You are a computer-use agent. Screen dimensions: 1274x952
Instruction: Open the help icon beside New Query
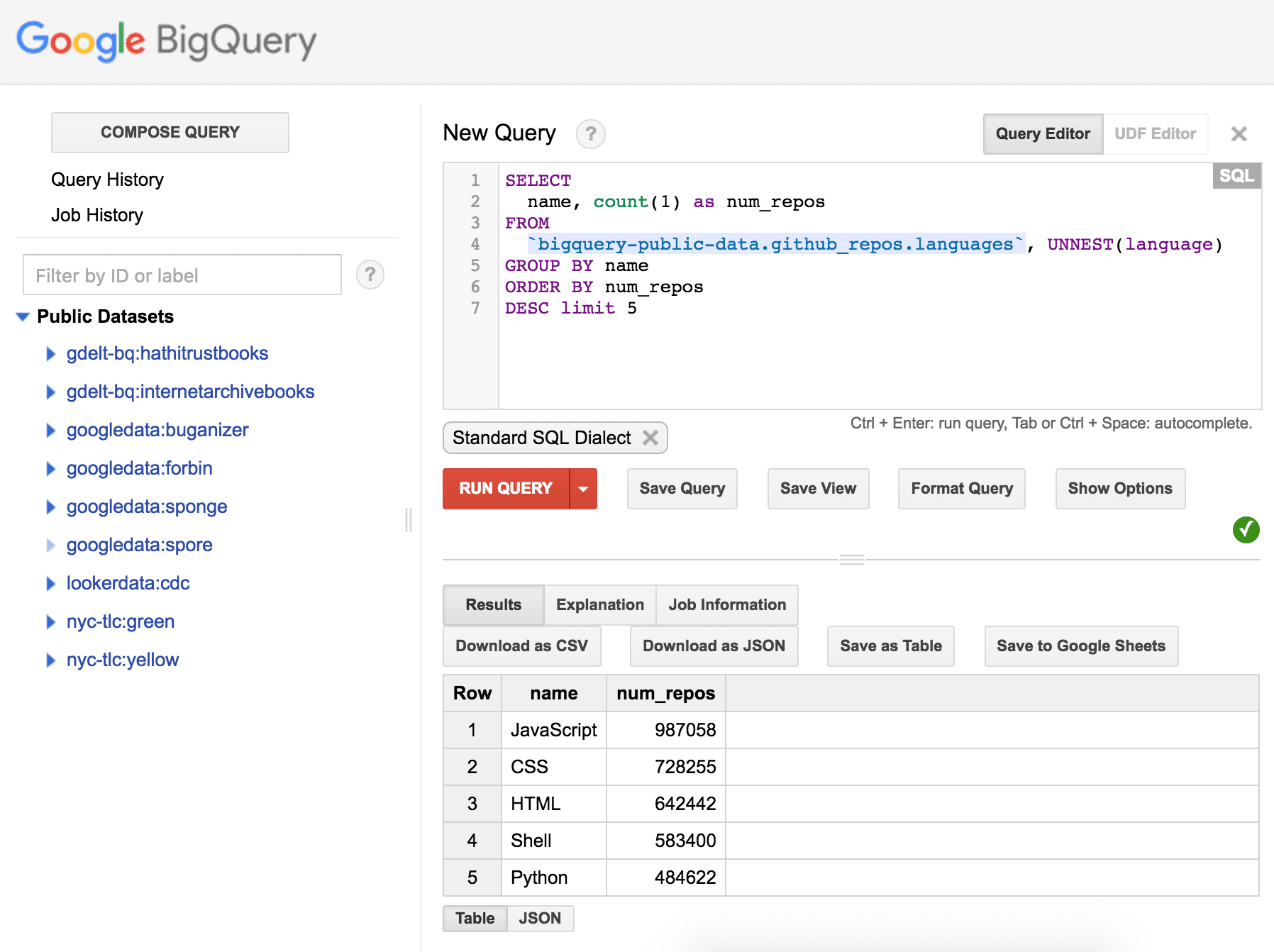coord(591,134)
